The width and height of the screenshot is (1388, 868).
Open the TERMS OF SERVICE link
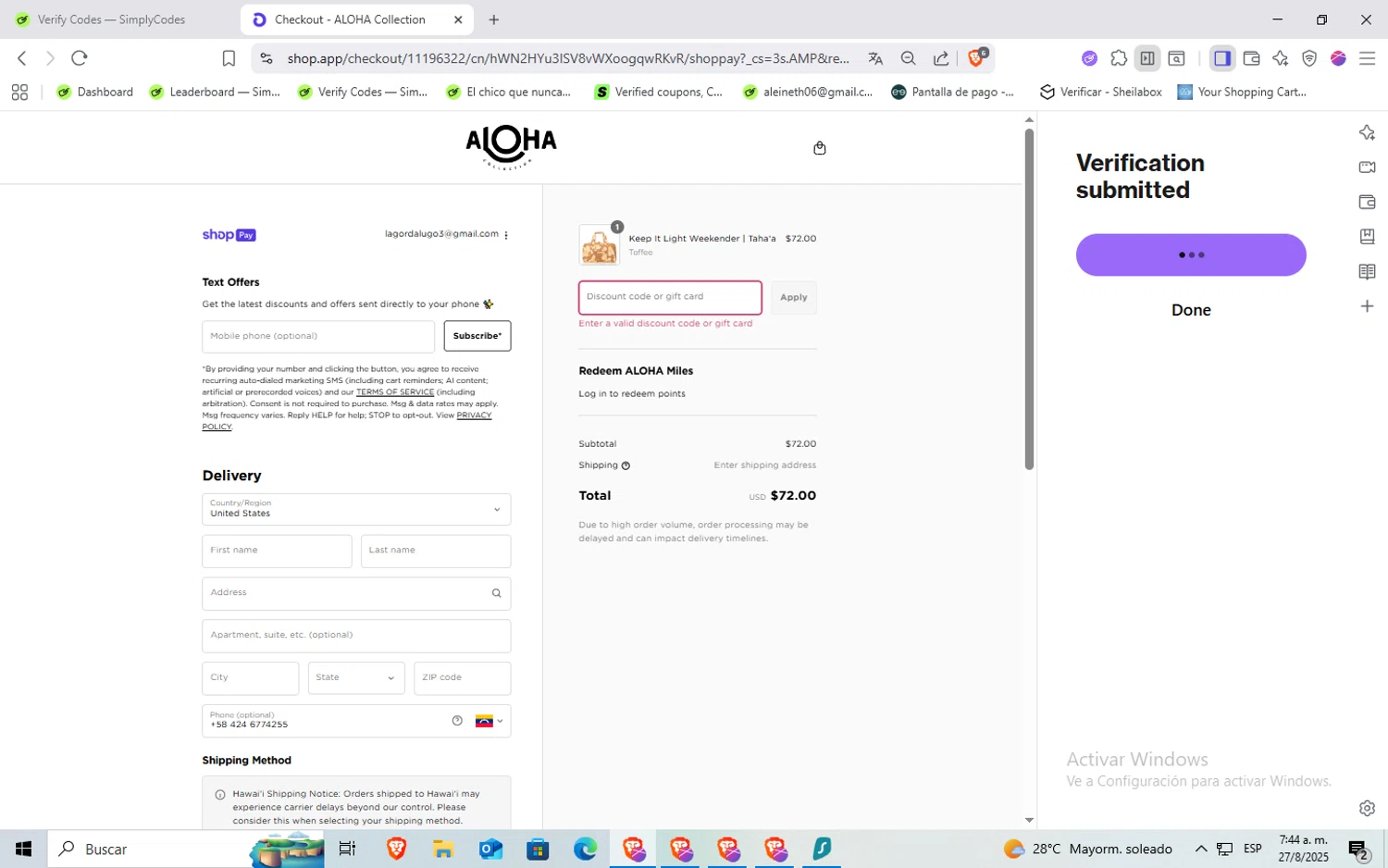395,392
